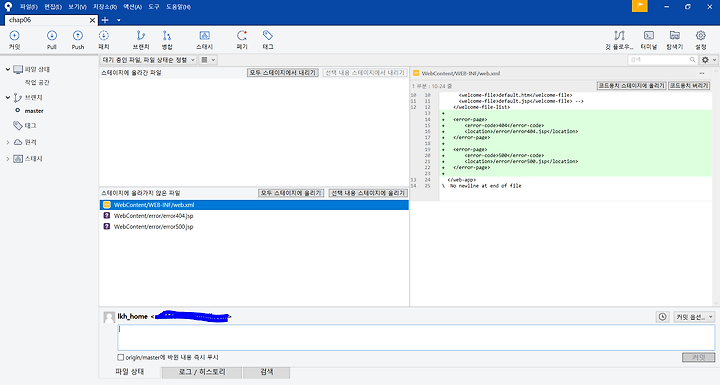Toggle push immediately to origin/master checkbox
The image size is (720, 385).
point(120,357)
